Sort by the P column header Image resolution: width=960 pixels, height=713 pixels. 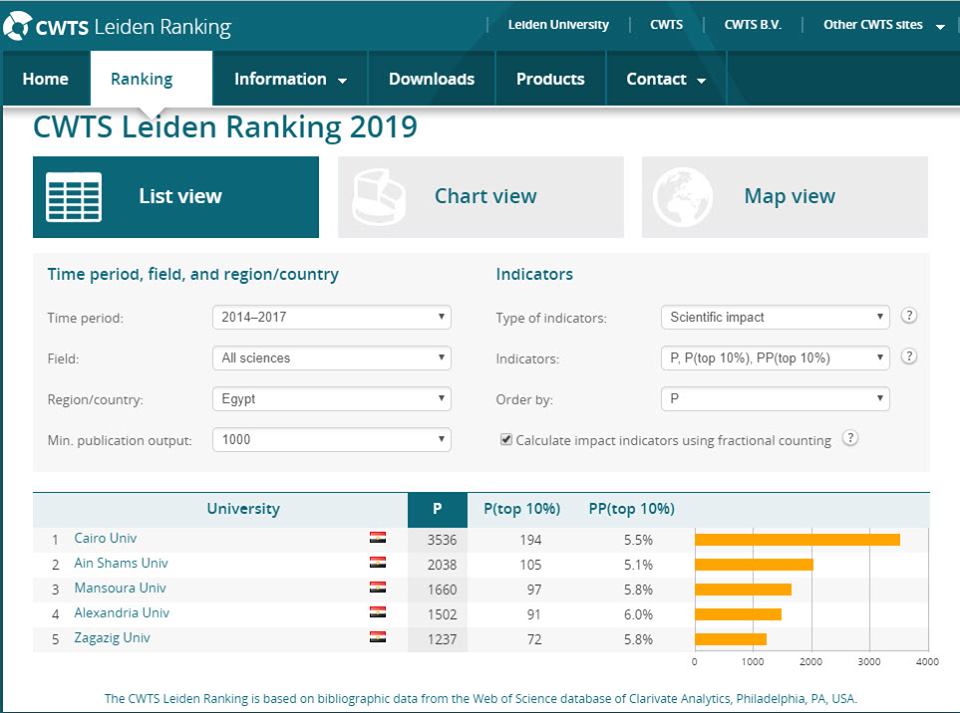coord(437,509)
